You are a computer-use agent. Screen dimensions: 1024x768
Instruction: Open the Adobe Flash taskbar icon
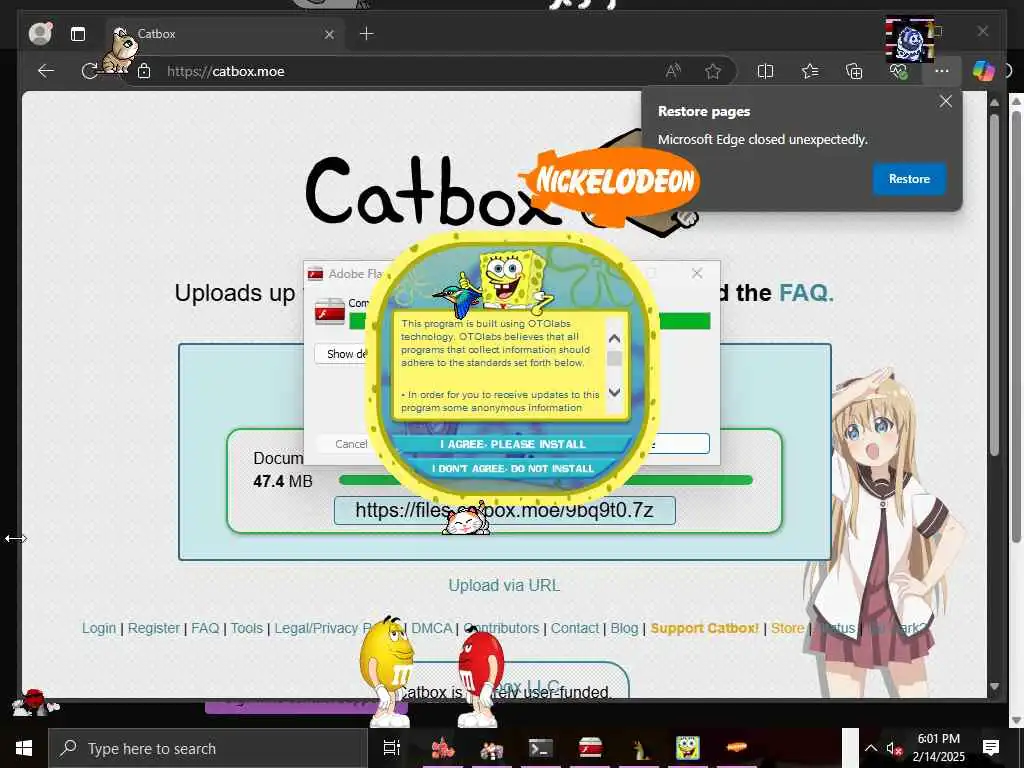(x=590, y=748)
